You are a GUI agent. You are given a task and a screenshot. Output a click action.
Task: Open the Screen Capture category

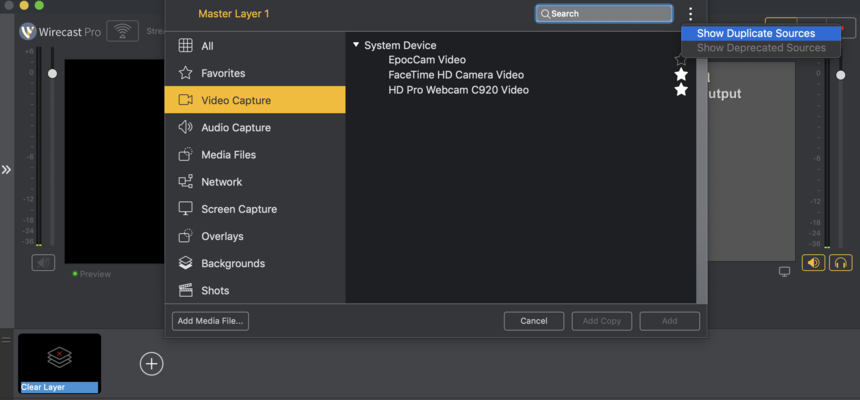tap(255, 209)
